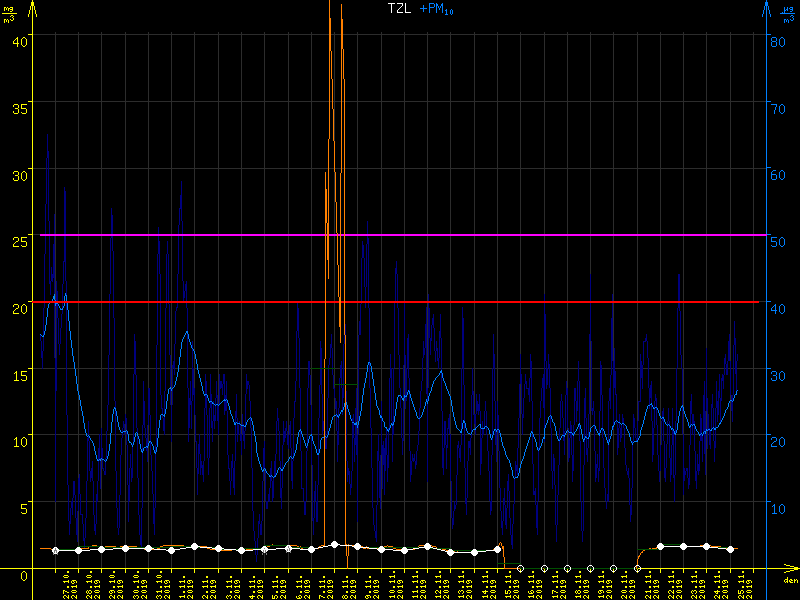Screen dimensions: 800x600
Task: Click the white data marker at 14.11.2019
Action: (x=497, y=549)
